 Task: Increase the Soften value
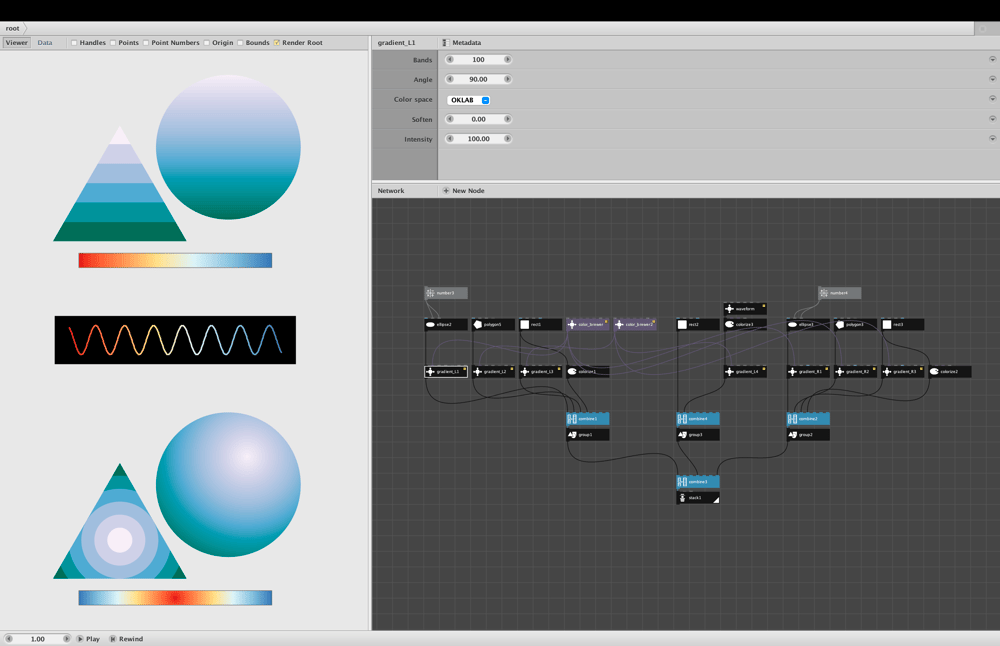coord(508,119)
